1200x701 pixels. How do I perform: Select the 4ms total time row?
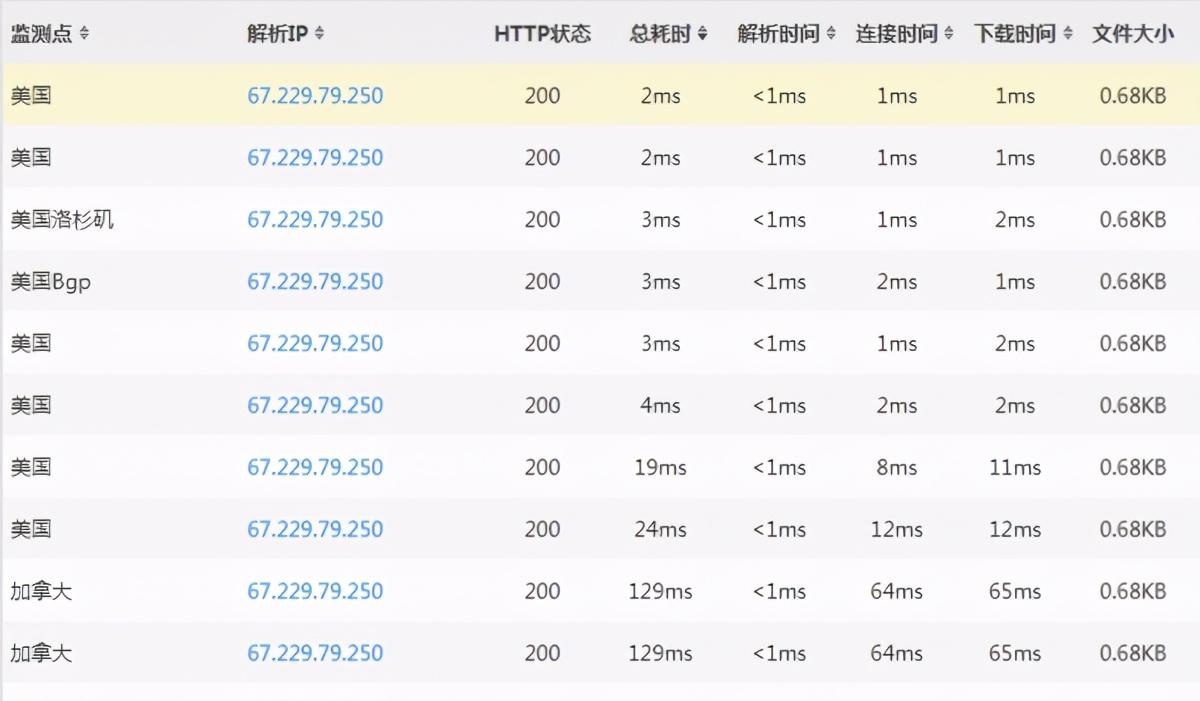pos(600,405)
